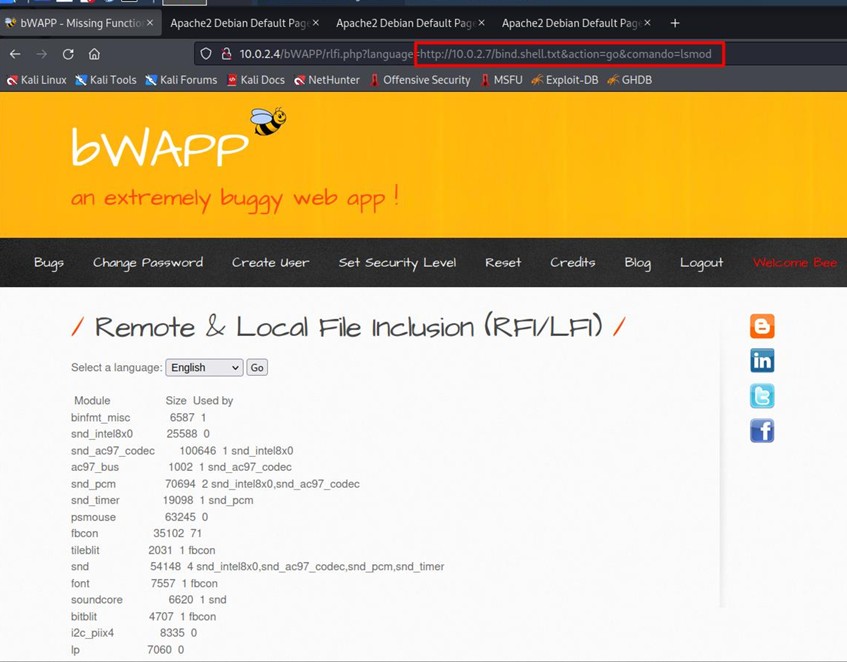Click the insecure connection padlock icon
Screen dimensions: 847x662
point(226,54)
